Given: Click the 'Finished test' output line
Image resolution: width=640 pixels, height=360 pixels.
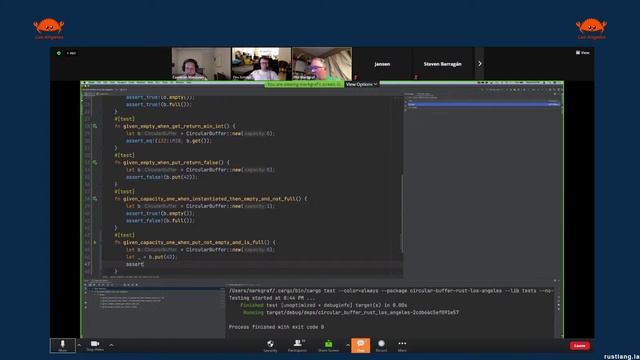Looking at the screenshot, I should click(324, 305).
